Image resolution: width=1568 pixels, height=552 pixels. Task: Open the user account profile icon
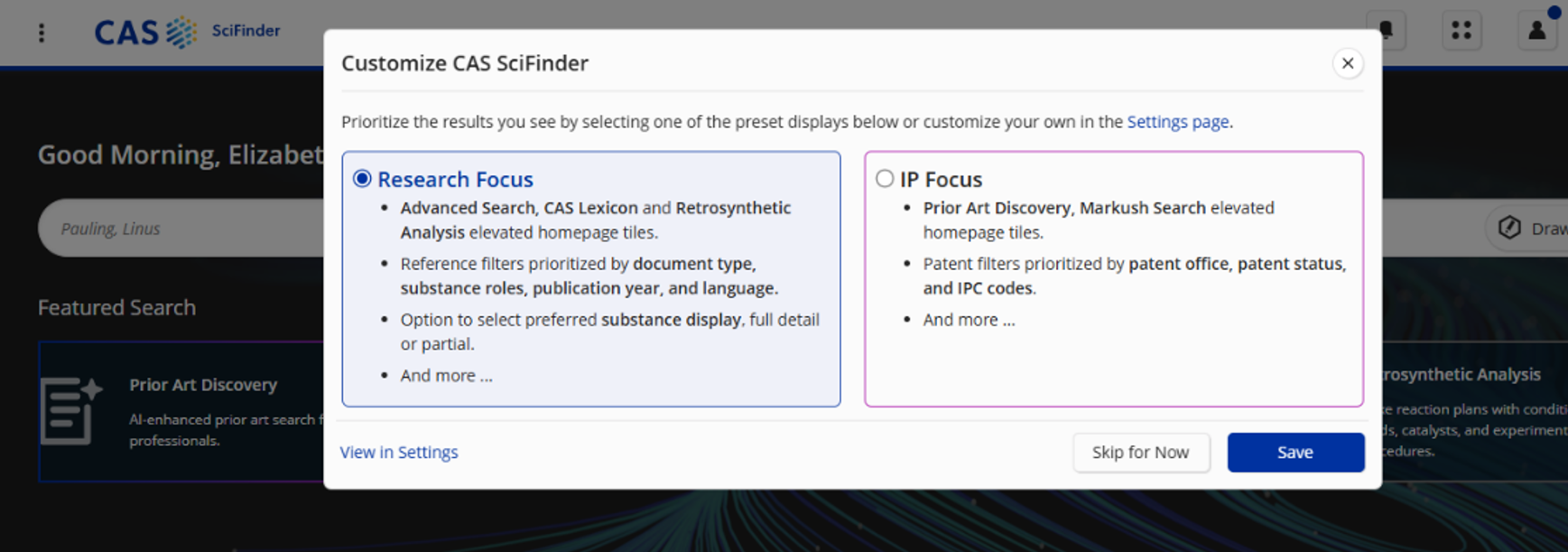pos(1536,31)
